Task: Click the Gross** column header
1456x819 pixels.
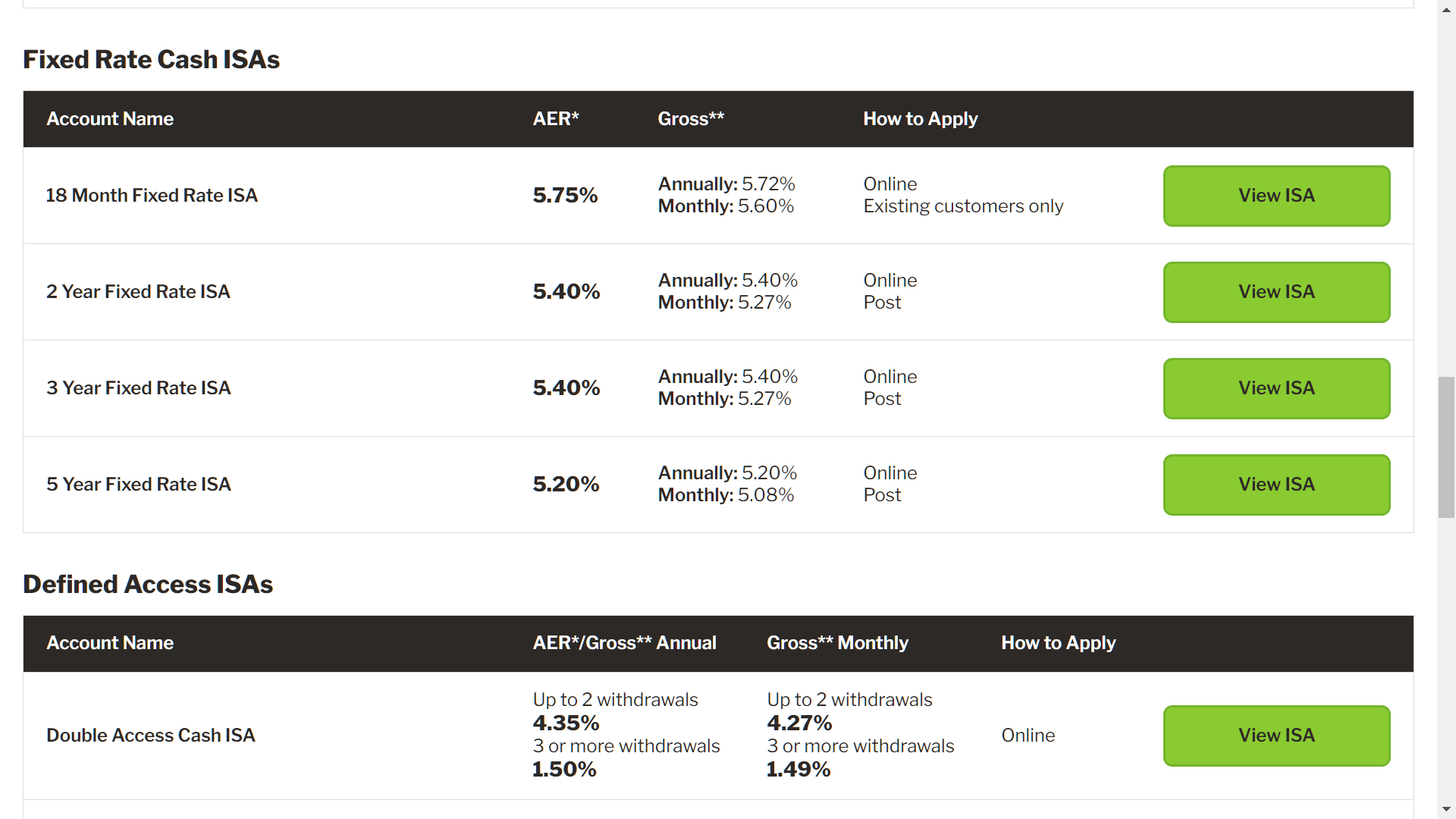Action: 691,119
